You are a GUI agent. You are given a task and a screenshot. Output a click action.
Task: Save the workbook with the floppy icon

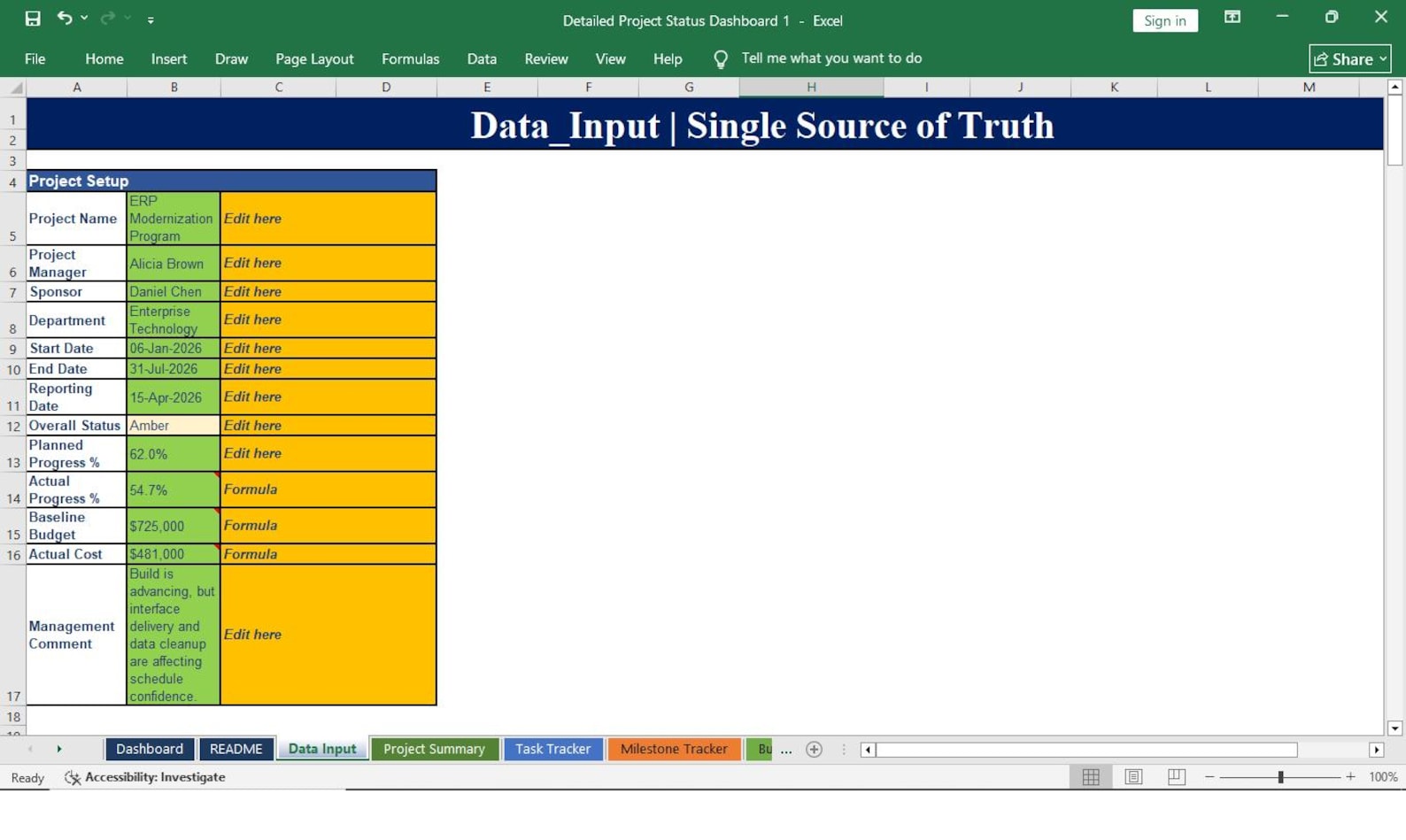[33, 19]
